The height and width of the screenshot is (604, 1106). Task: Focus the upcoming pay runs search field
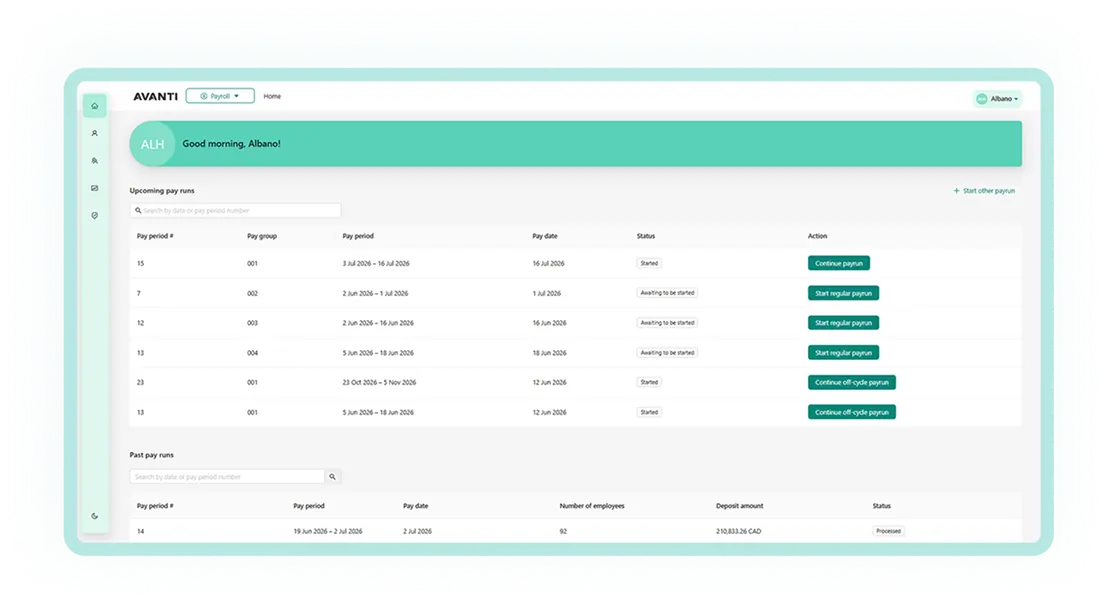click(236, 210)
